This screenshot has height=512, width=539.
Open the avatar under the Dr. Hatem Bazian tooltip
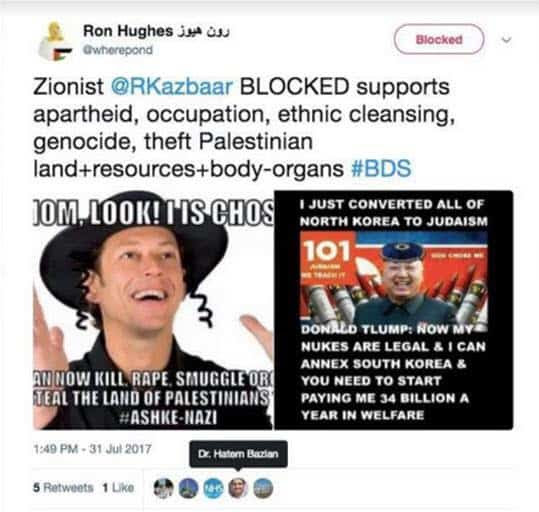238,488
